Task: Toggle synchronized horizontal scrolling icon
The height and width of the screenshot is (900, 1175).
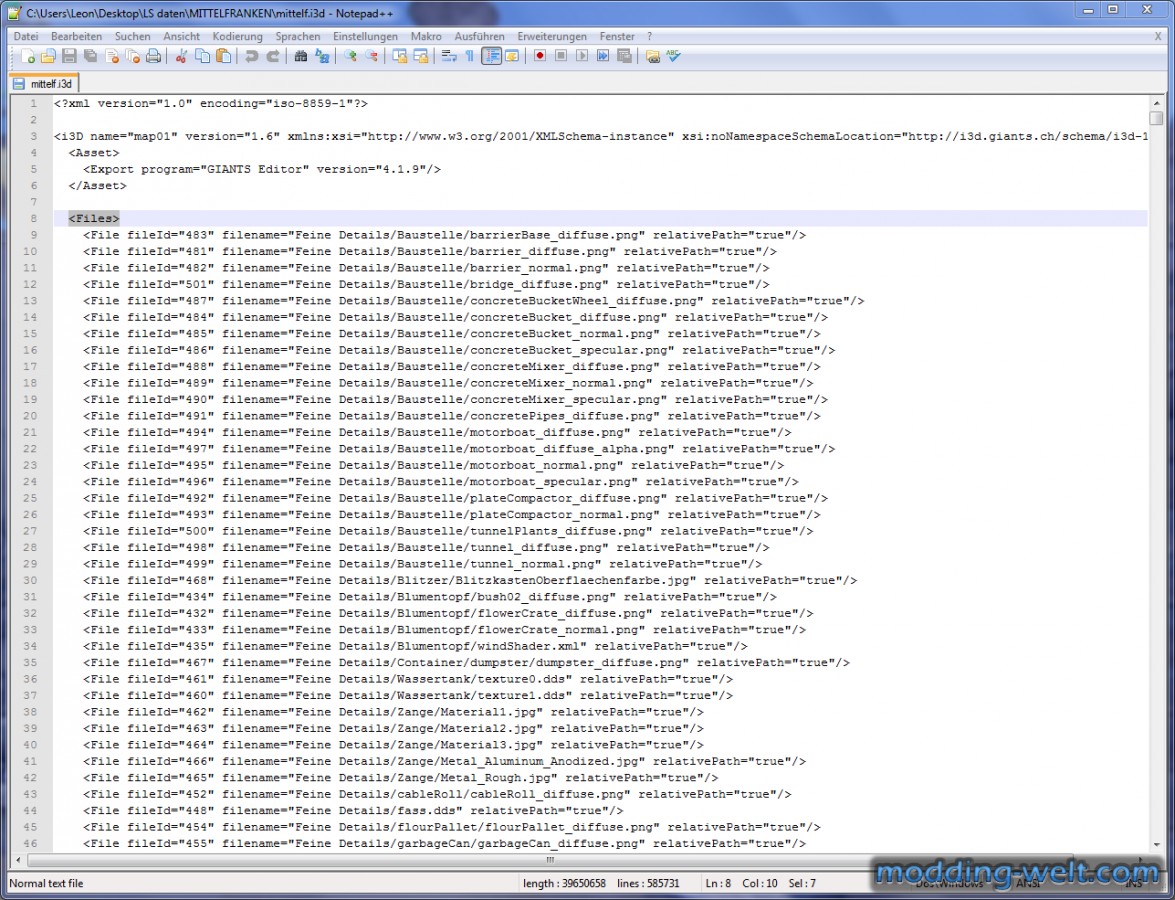Action: [420, 56]
